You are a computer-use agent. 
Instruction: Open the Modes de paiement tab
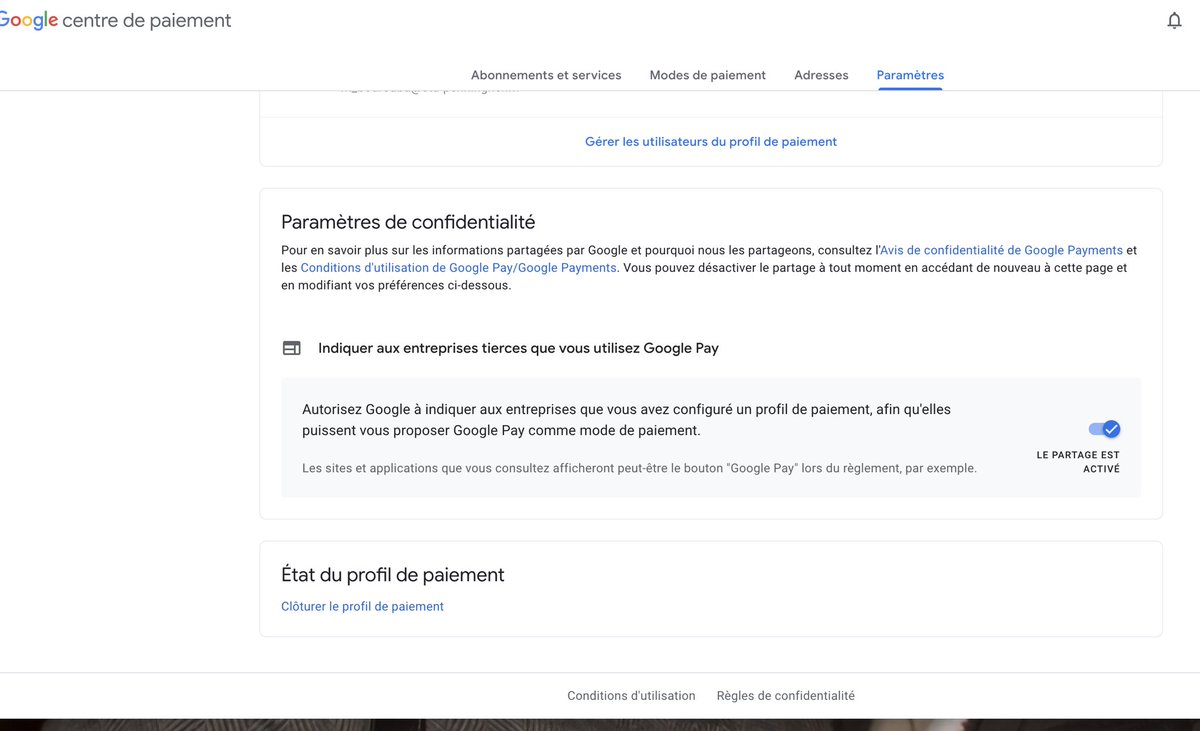click(x=708, y=75)
